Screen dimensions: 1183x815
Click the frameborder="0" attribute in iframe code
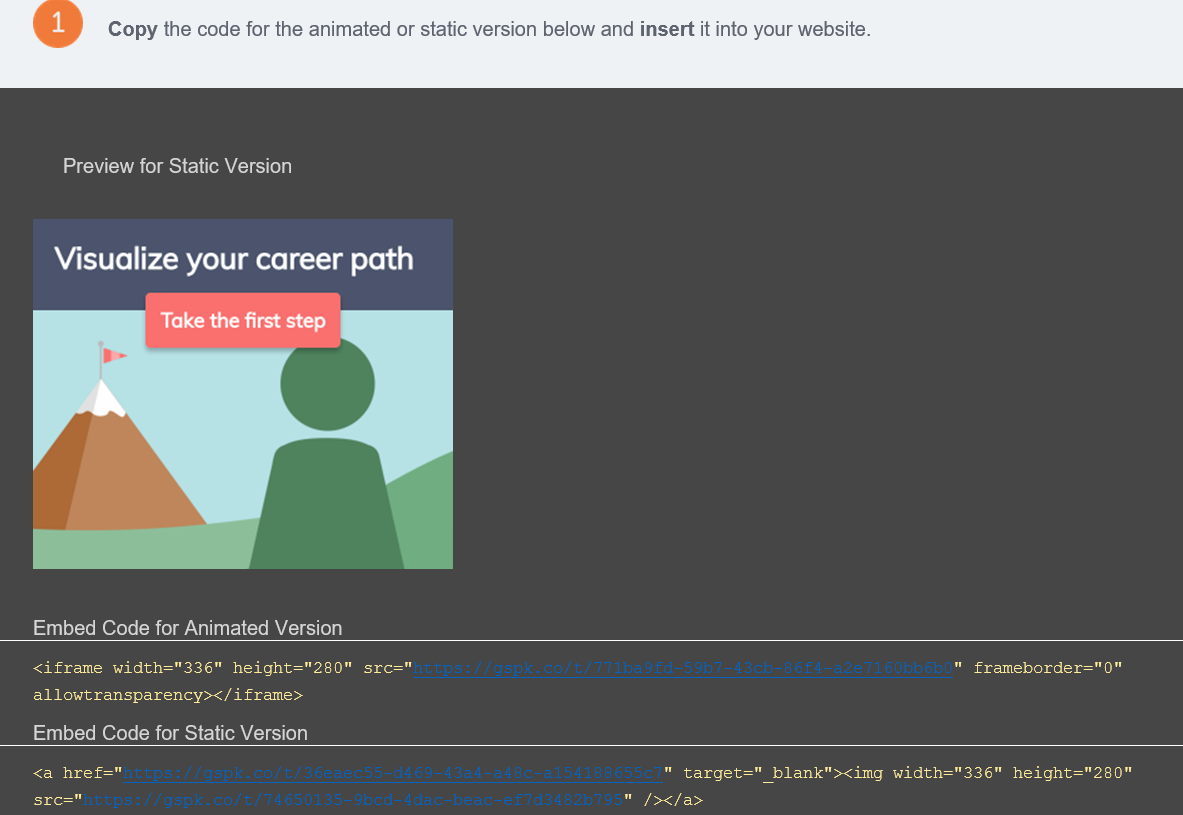(x=1047, y=668)
